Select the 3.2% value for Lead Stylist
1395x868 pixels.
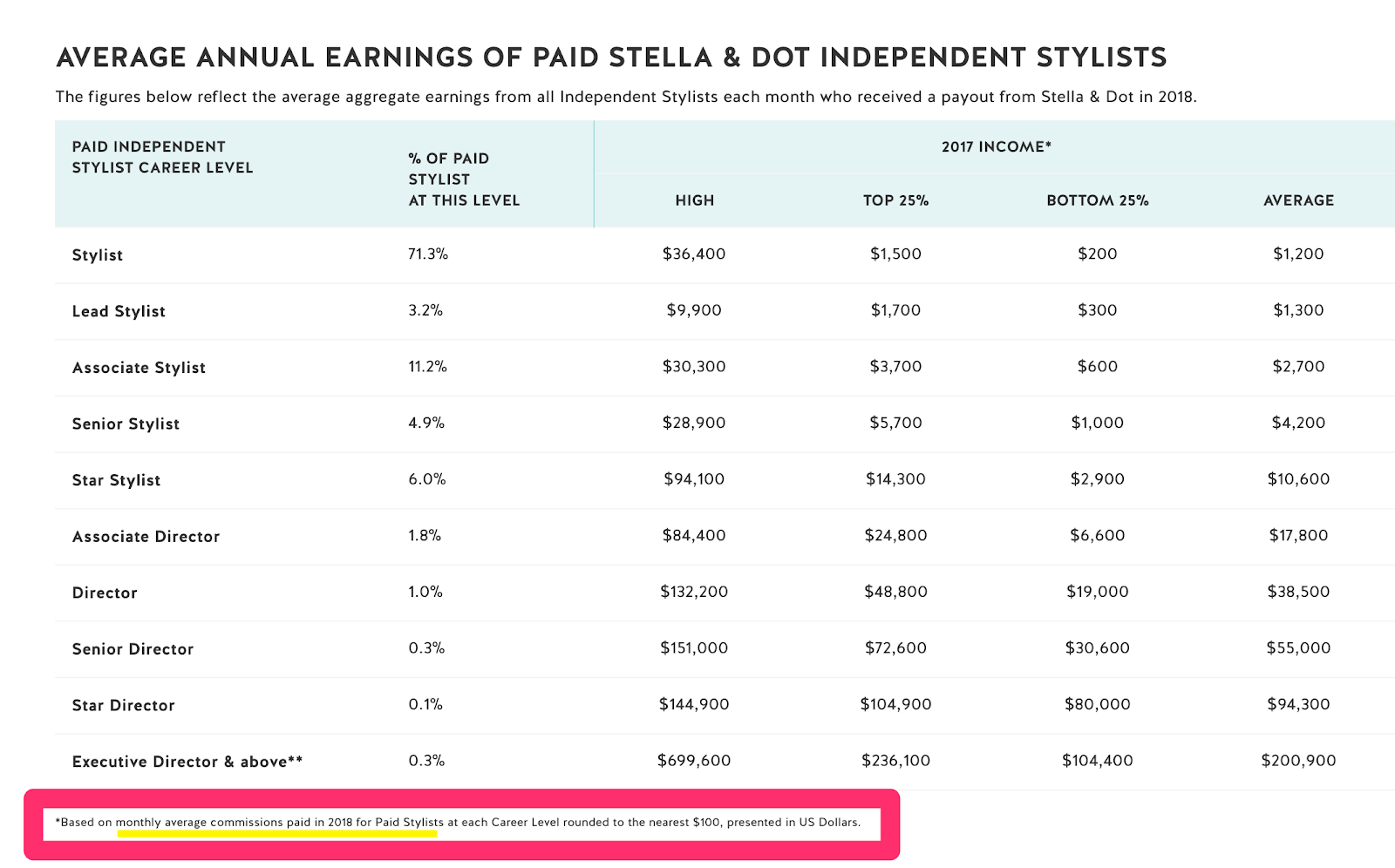425,310
